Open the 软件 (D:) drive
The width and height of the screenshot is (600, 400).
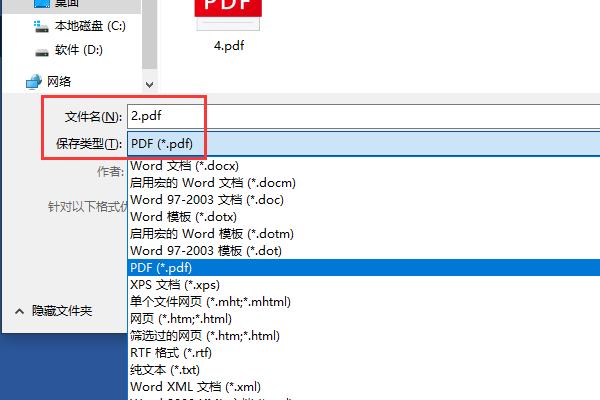pyautogui.click(x=41, y=50)
